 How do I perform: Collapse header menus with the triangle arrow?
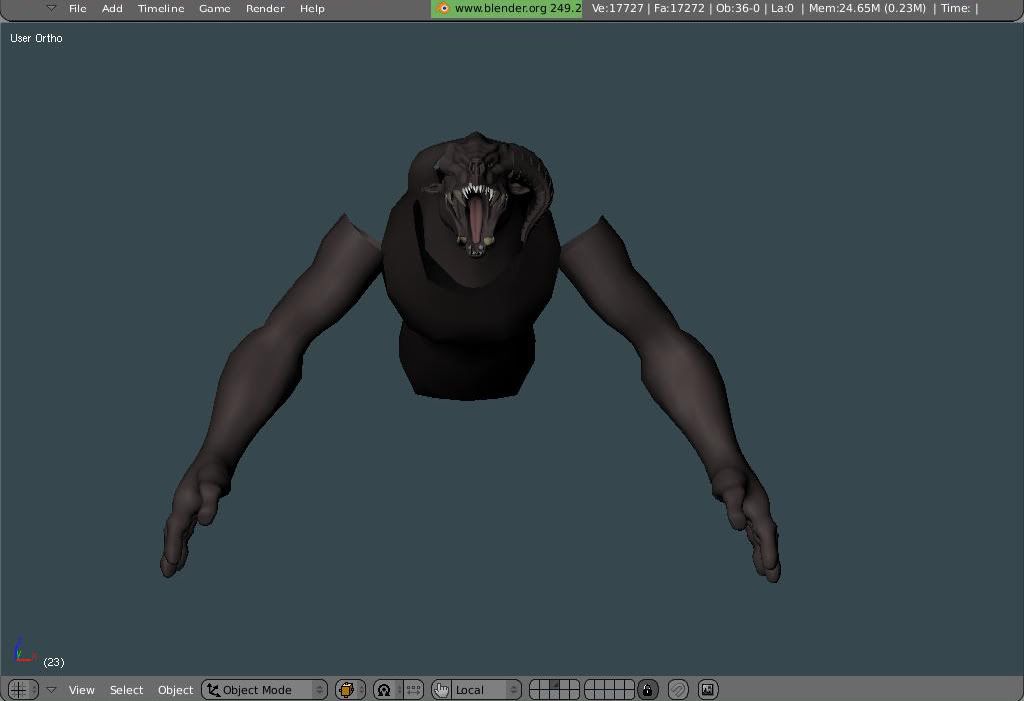coord(51,690)
